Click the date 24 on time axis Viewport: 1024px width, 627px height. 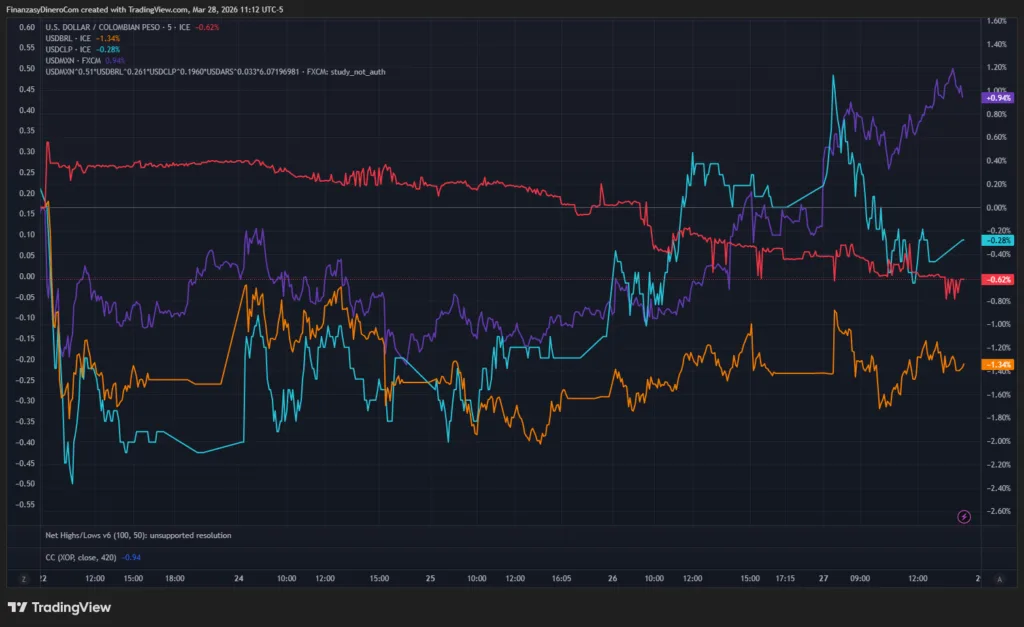click(x=239, y=578)
